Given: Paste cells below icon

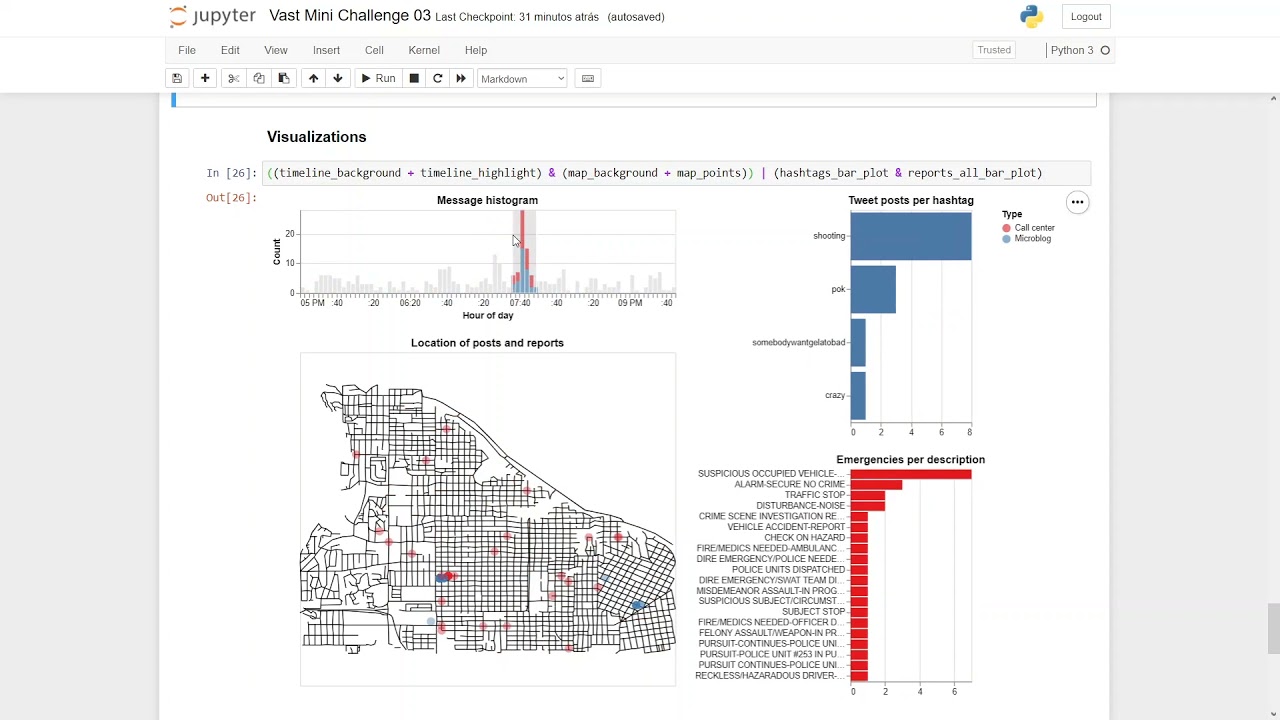Looking at the screenshot, I should point(284,78).
